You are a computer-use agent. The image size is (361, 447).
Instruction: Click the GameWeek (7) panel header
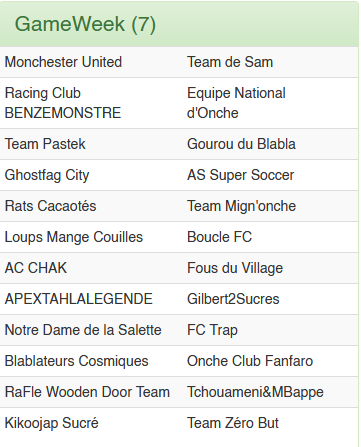[179, 24]
